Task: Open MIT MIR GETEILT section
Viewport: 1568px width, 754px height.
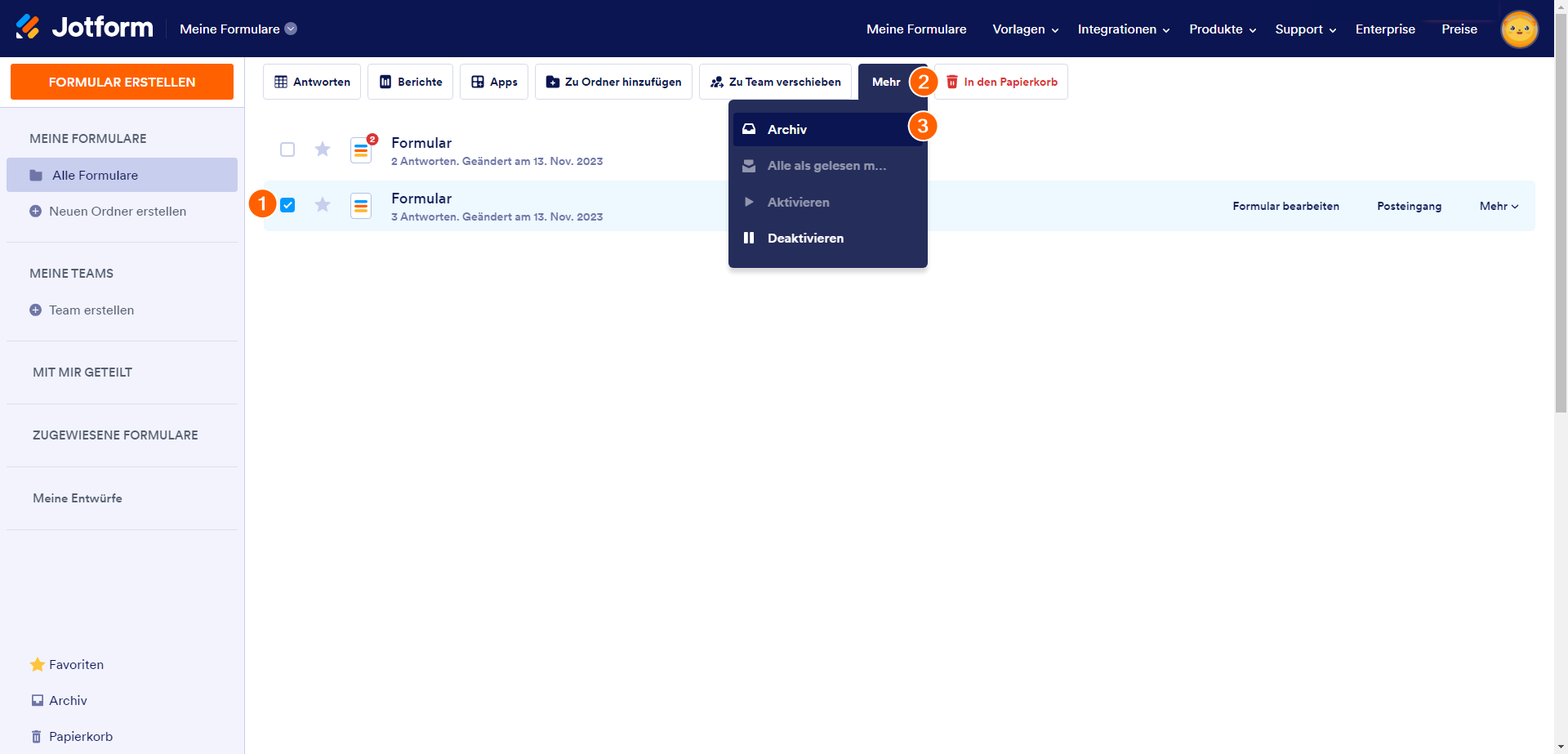Action: pos(82,373)
